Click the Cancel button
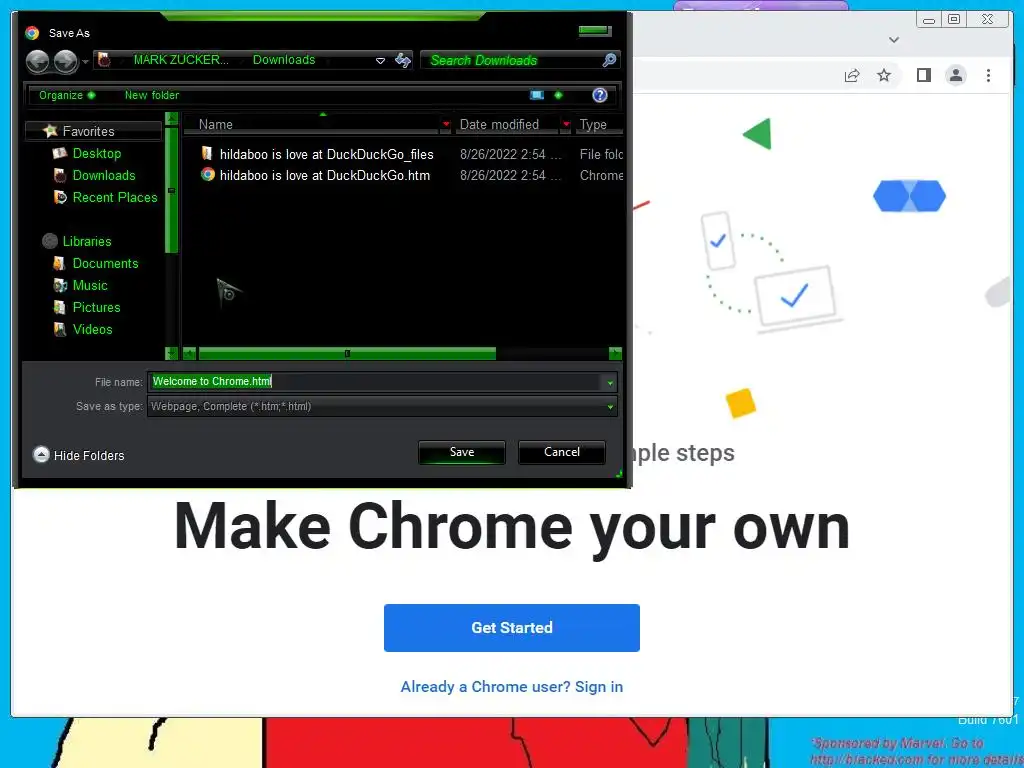The image size is (1024, 768). click(x=562, y=452)
